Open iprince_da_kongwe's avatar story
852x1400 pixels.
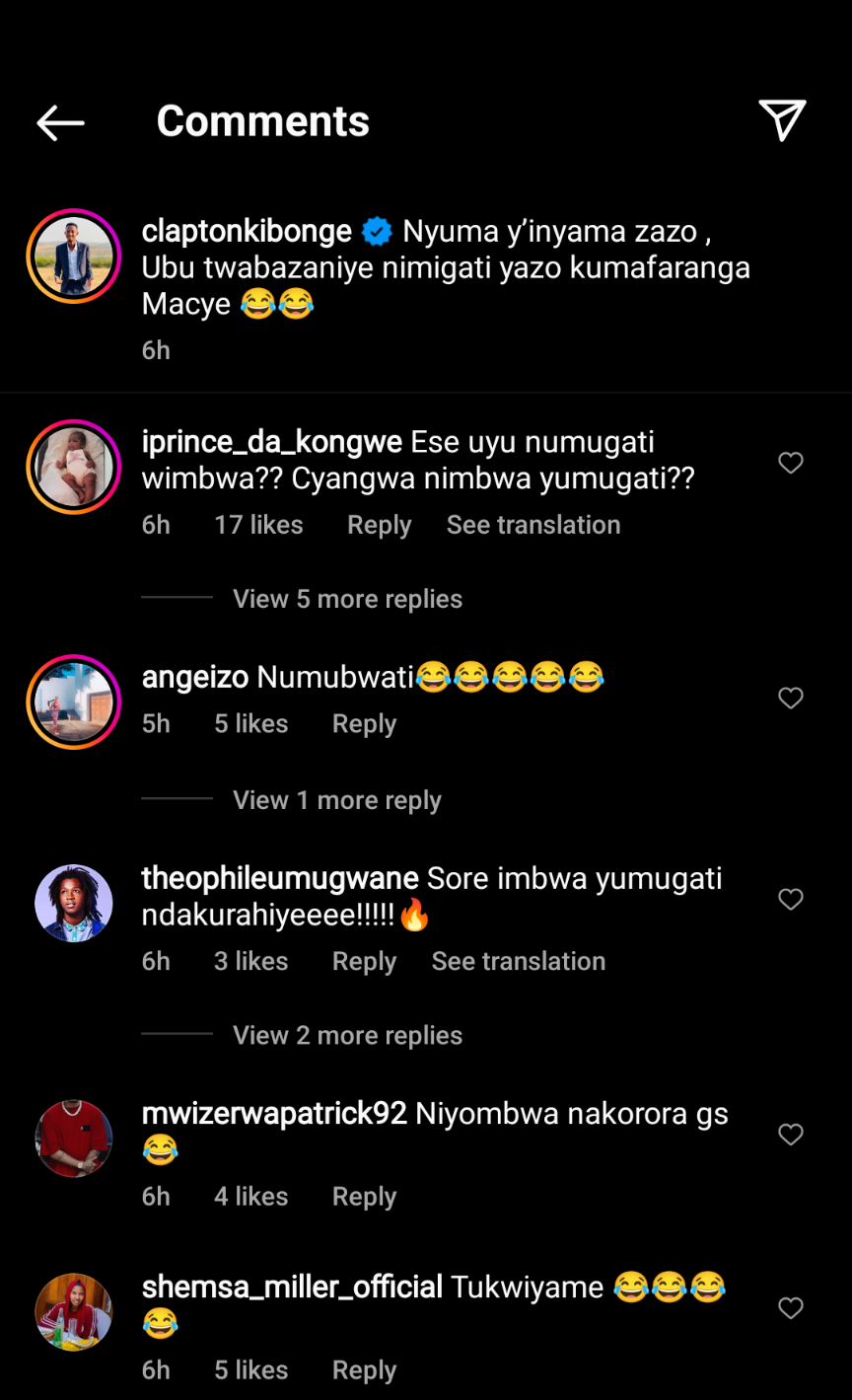pos(74,467)
